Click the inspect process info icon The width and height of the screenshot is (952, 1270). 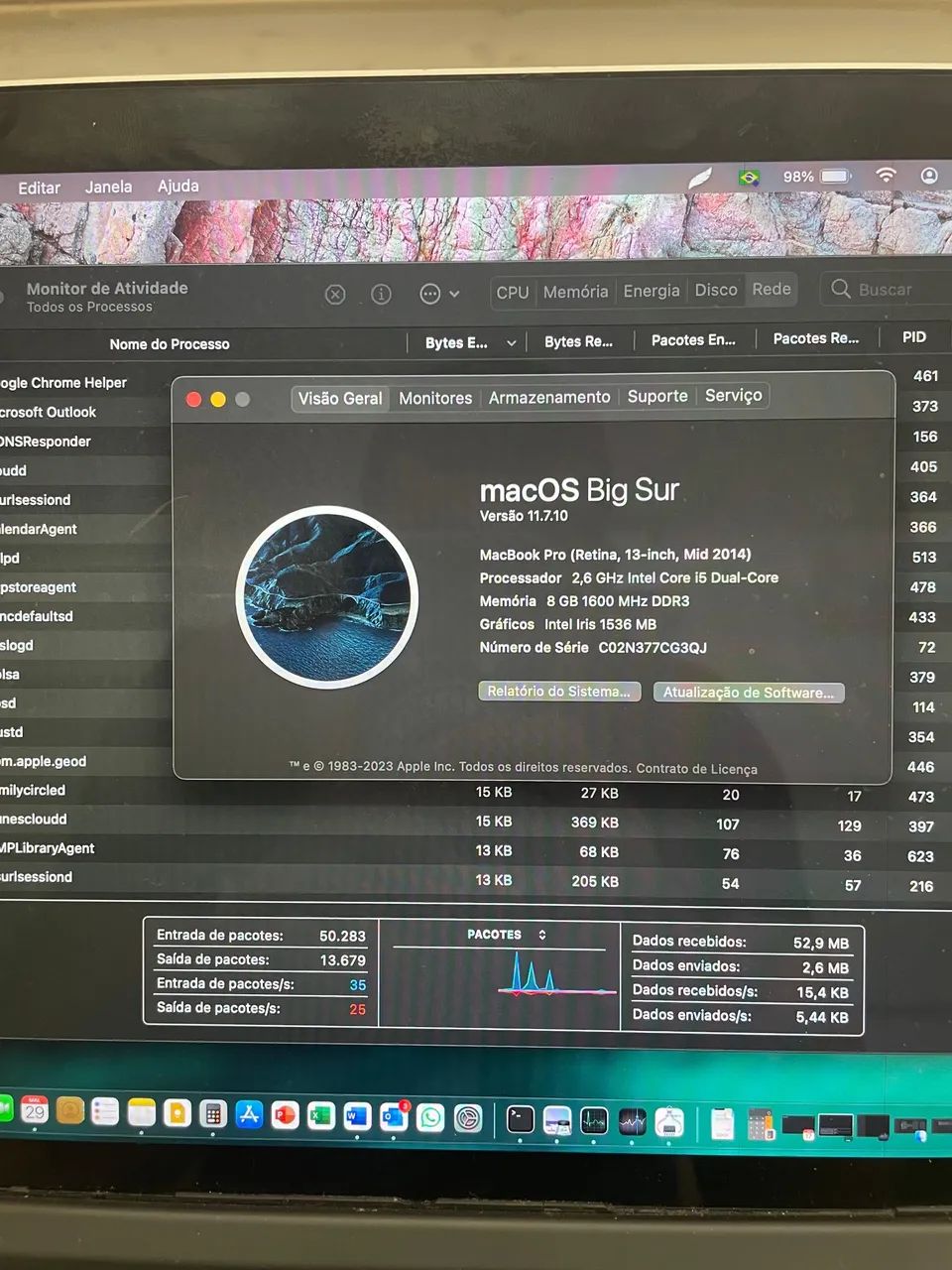point(382,294)
